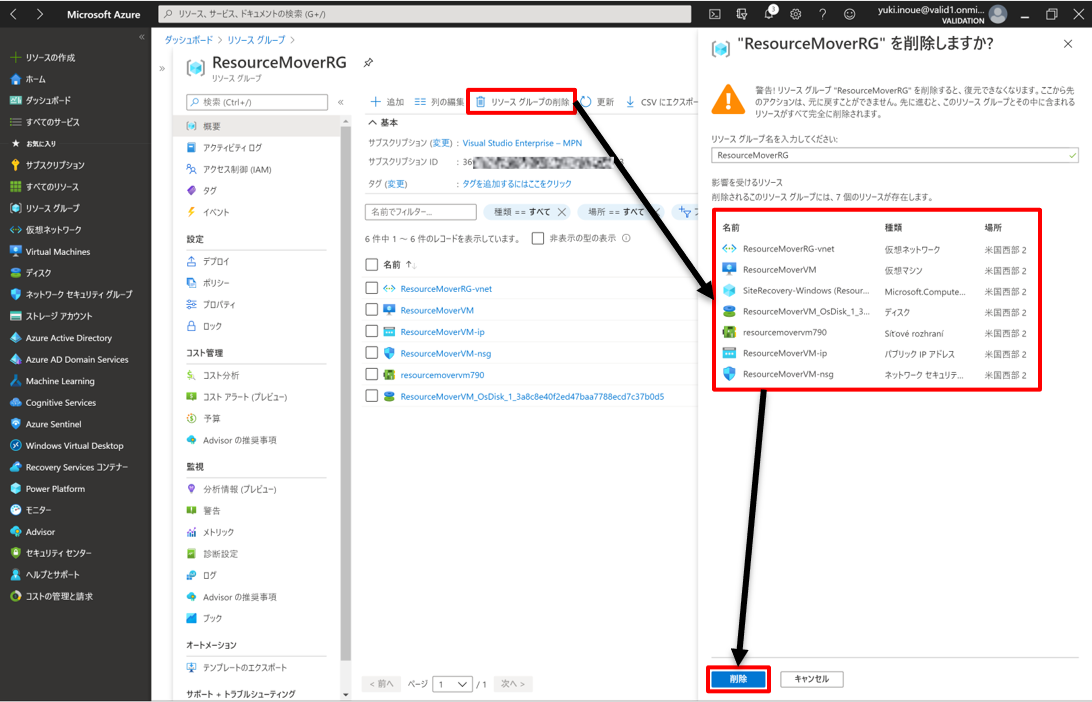Collapse the portal left sidebar
The image size is (1092, 702).
[x=141, y=37]
